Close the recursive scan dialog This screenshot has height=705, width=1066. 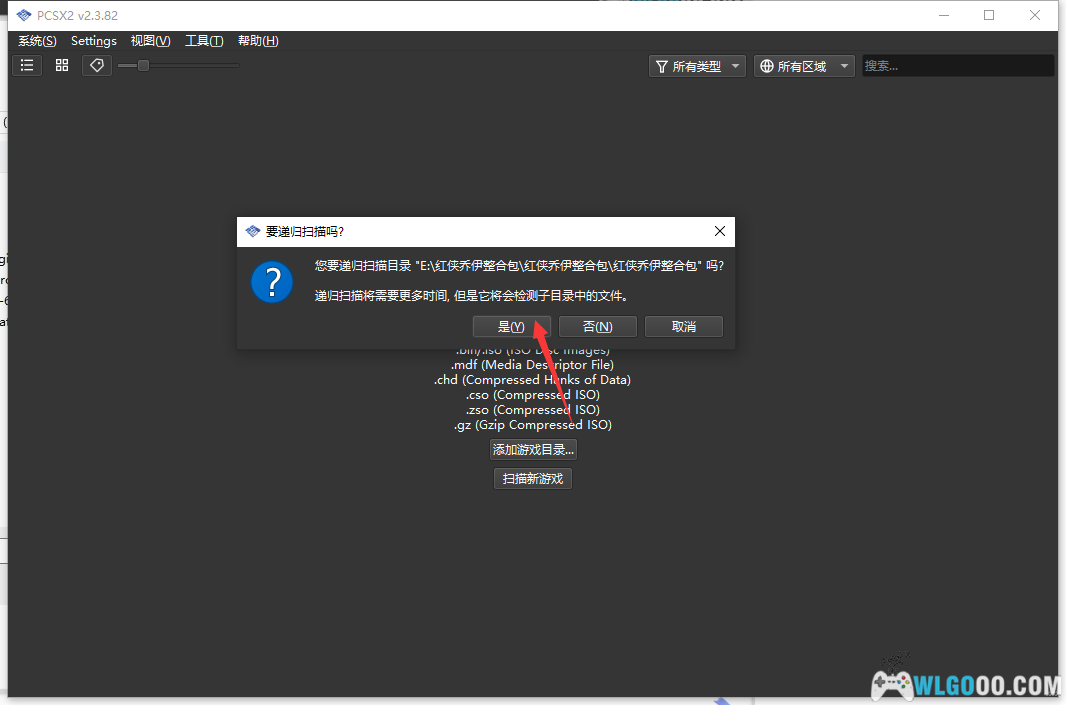coord(719,231)
